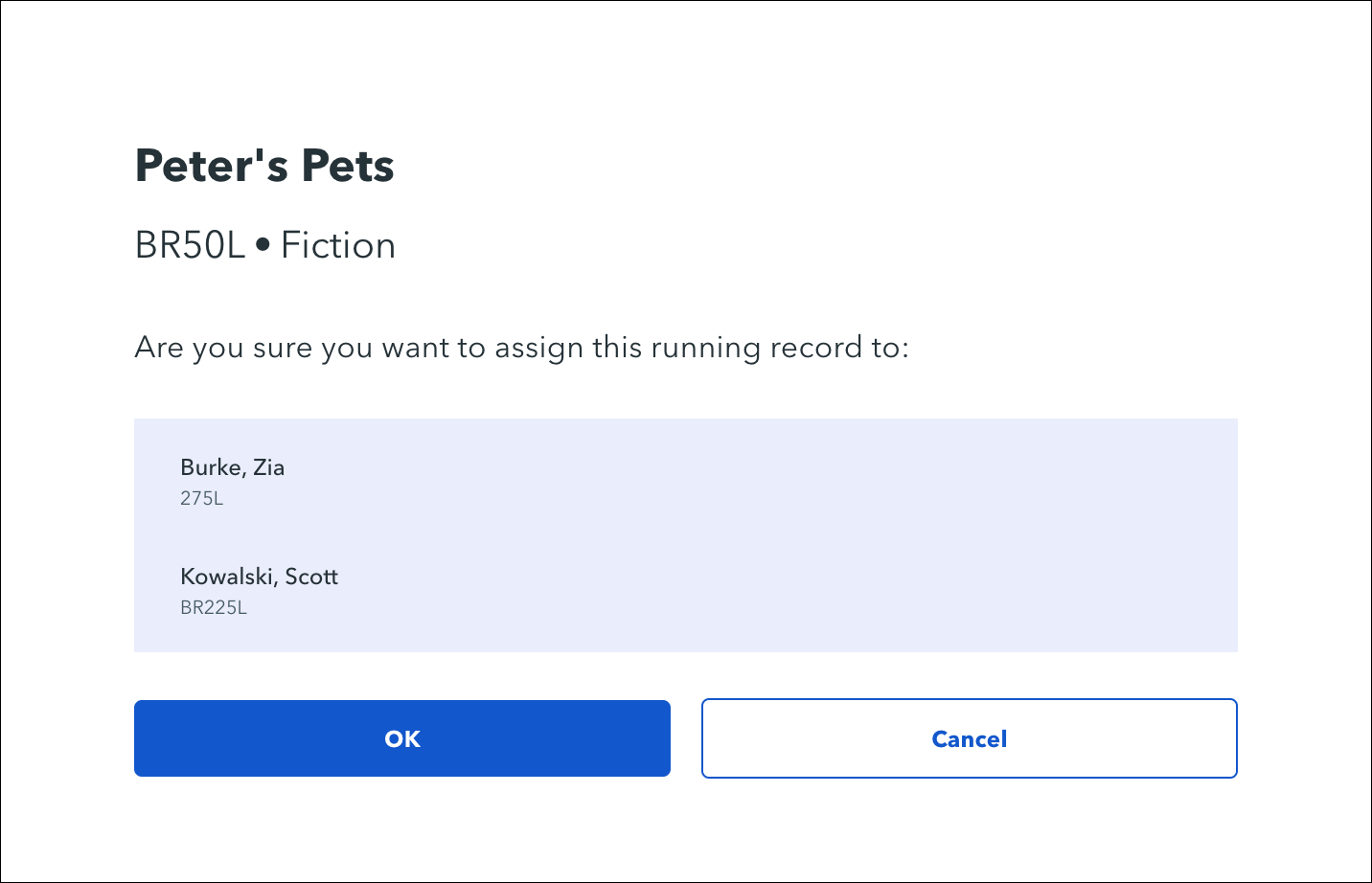Click the Fiction genre label
1372x883 pixels.
pyautogui.click(x=338, y=246)
